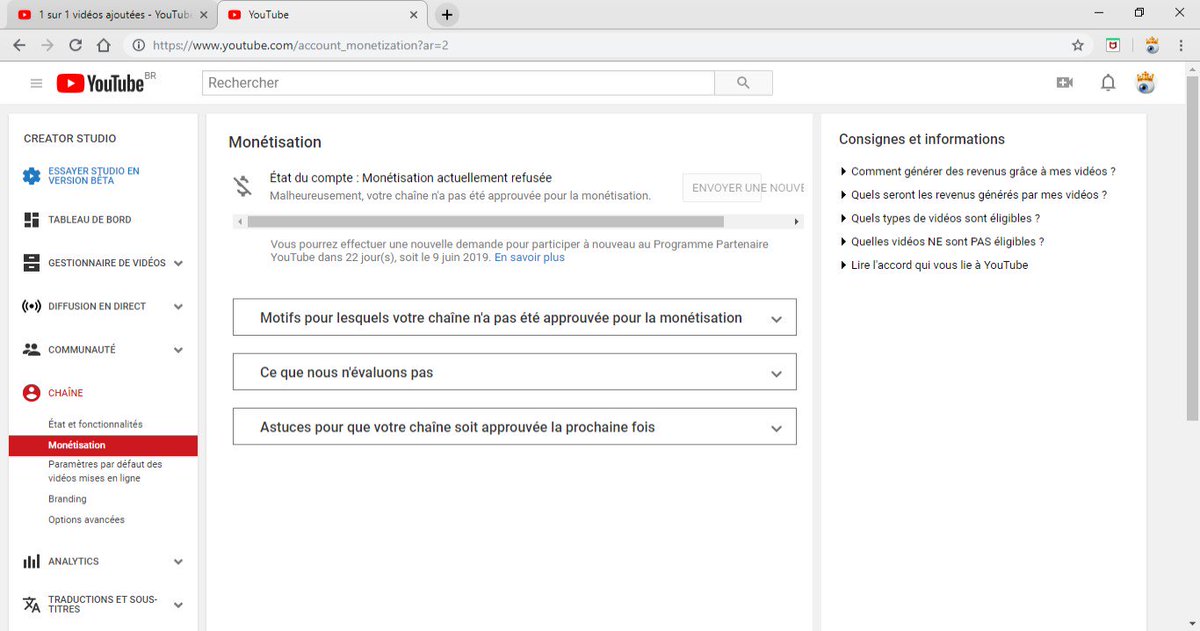Viewport: 1200px width, 631px height.
Task: Expand Lire l'accord qui vous lie
Action: (x=933, y=265)
